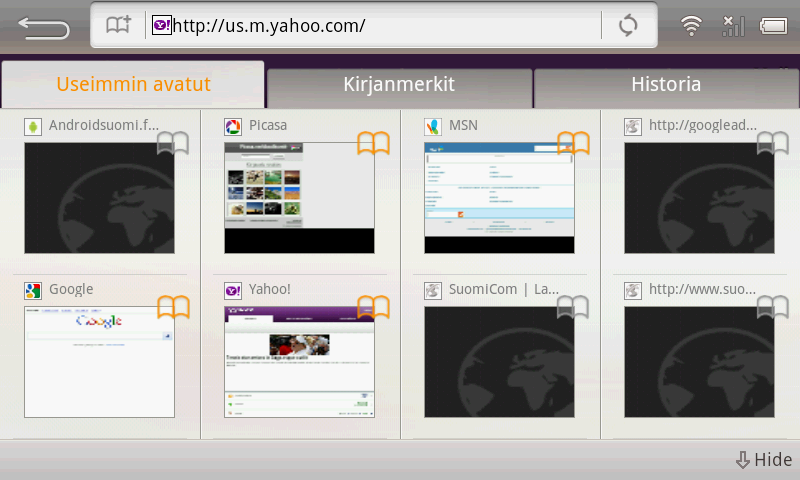Toggle bookmark on the Google tile
The height and width of the screenshot is (480, 800).
click(173, 307)
